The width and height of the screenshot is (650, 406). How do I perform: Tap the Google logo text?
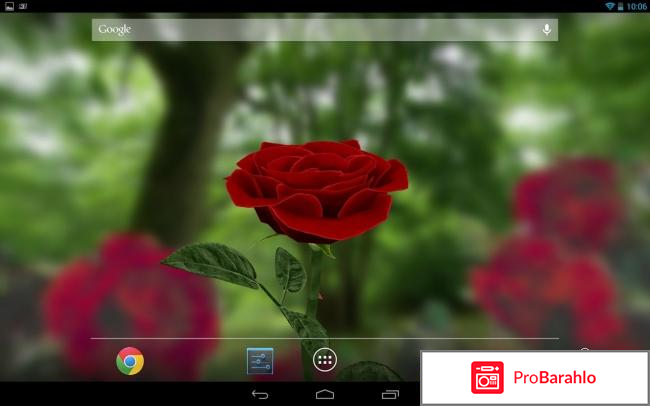pyautogui.click(x=115, y=30)
